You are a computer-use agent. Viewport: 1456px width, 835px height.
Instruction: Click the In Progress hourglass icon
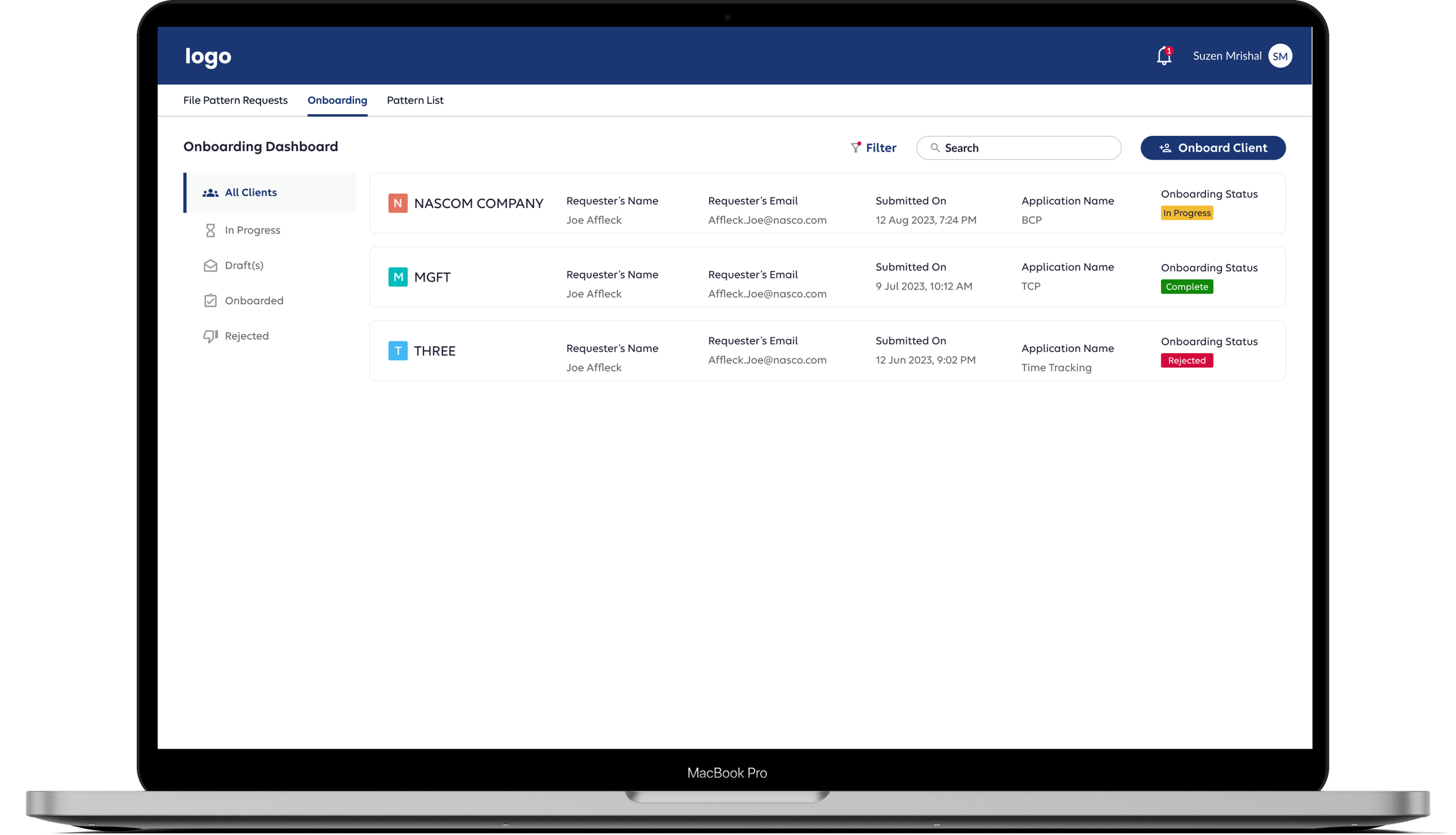click(210, 230)
